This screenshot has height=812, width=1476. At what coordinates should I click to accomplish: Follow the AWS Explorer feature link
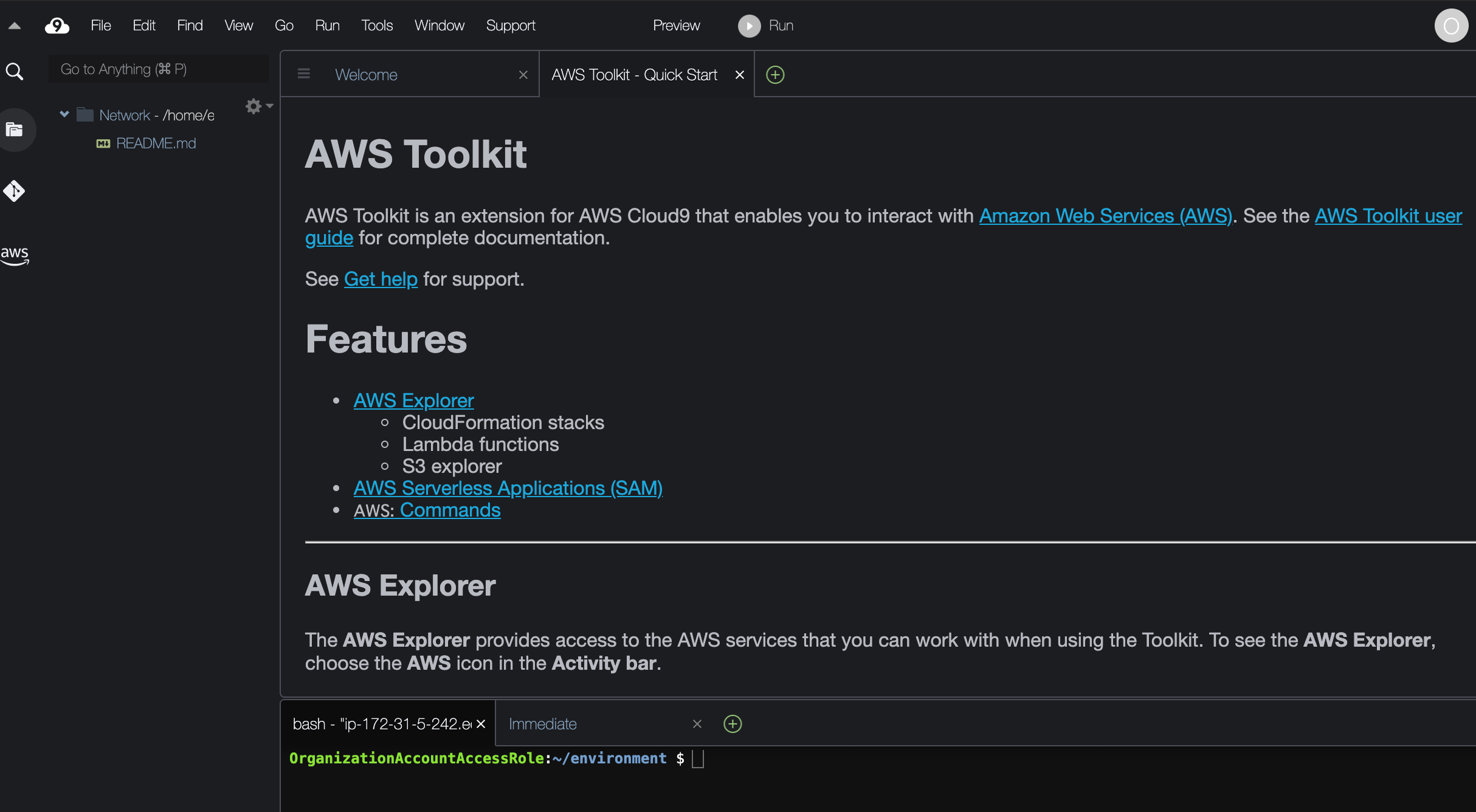[413, 401]
